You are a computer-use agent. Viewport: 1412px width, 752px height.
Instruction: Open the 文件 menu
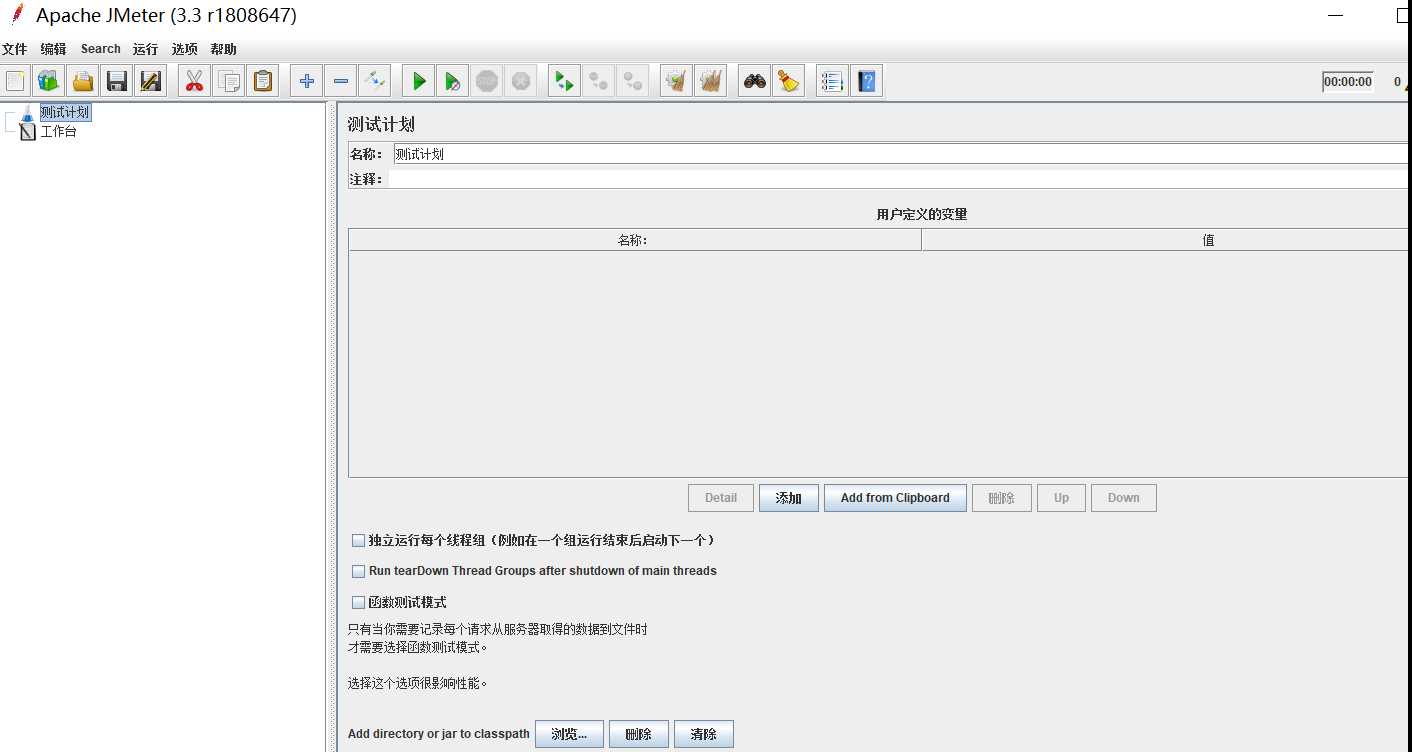[x=14, y=49]
